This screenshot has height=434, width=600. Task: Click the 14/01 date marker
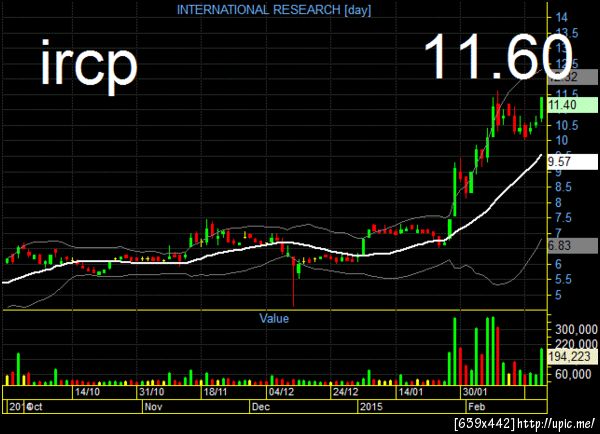coord(411,392)
